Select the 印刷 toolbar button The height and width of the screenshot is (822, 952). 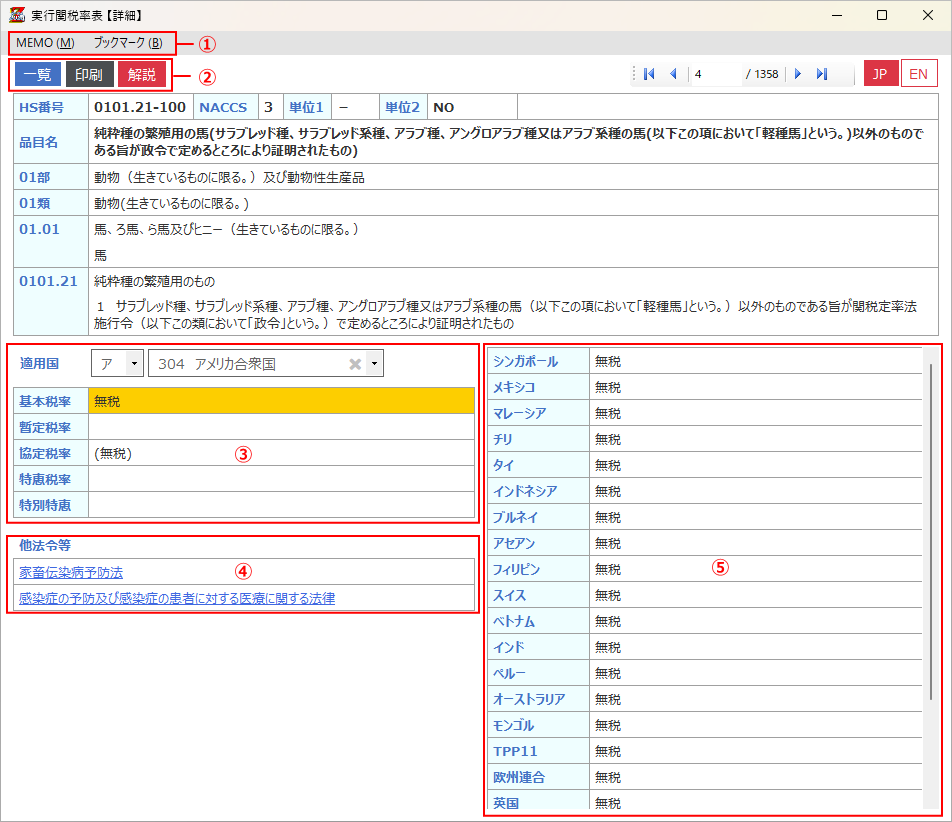click(x=89, y=73)
